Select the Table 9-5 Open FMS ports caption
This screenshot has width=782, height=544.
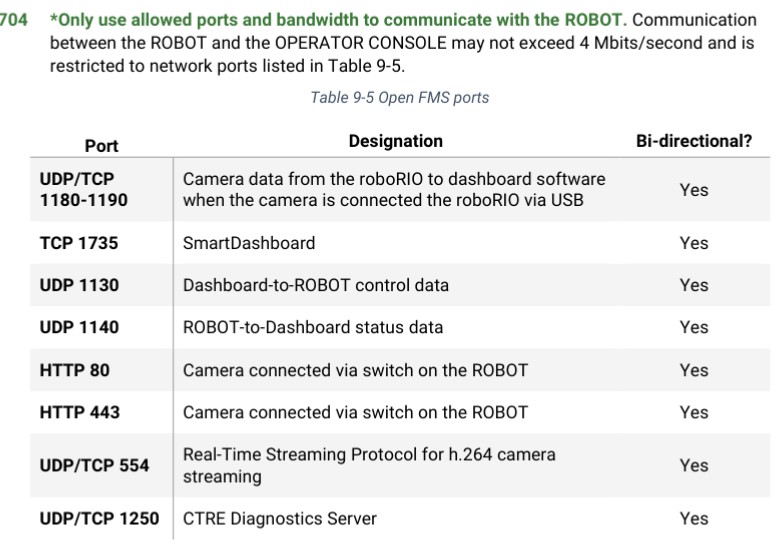(x=399, y=97)
